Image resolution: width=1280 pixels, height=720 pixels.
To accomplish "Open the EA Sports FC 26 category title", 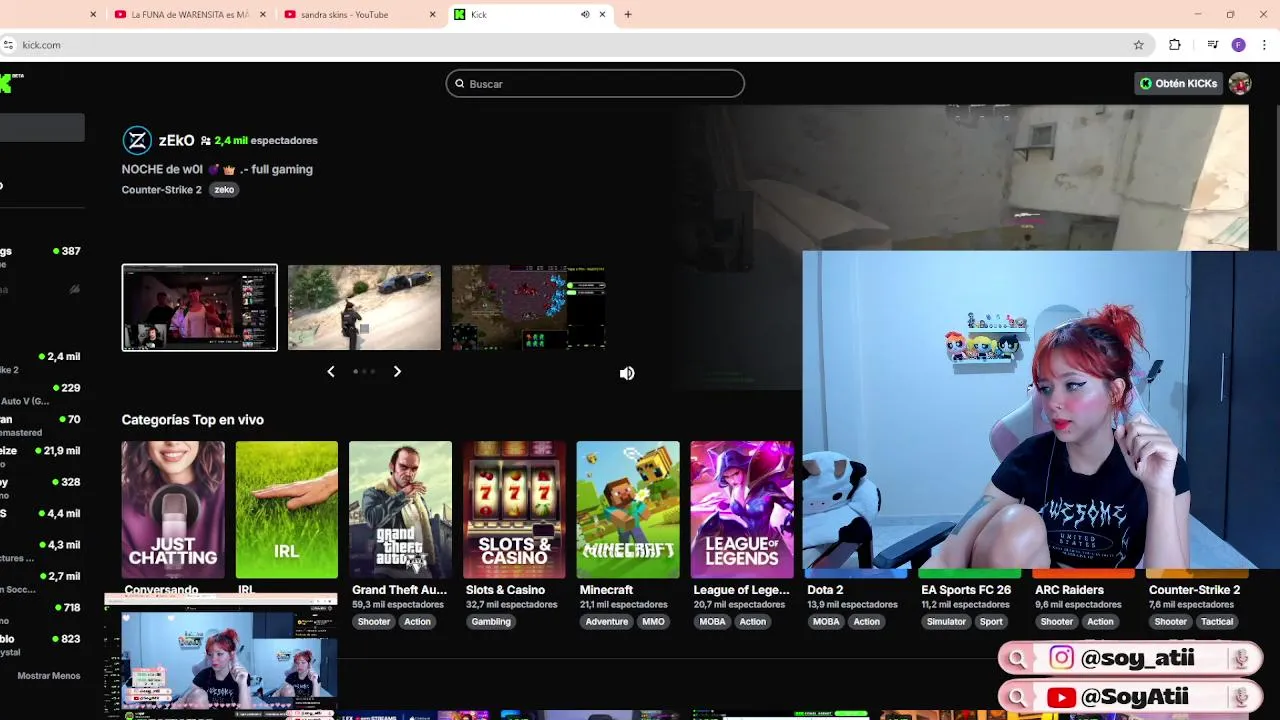I will [966, 590].
